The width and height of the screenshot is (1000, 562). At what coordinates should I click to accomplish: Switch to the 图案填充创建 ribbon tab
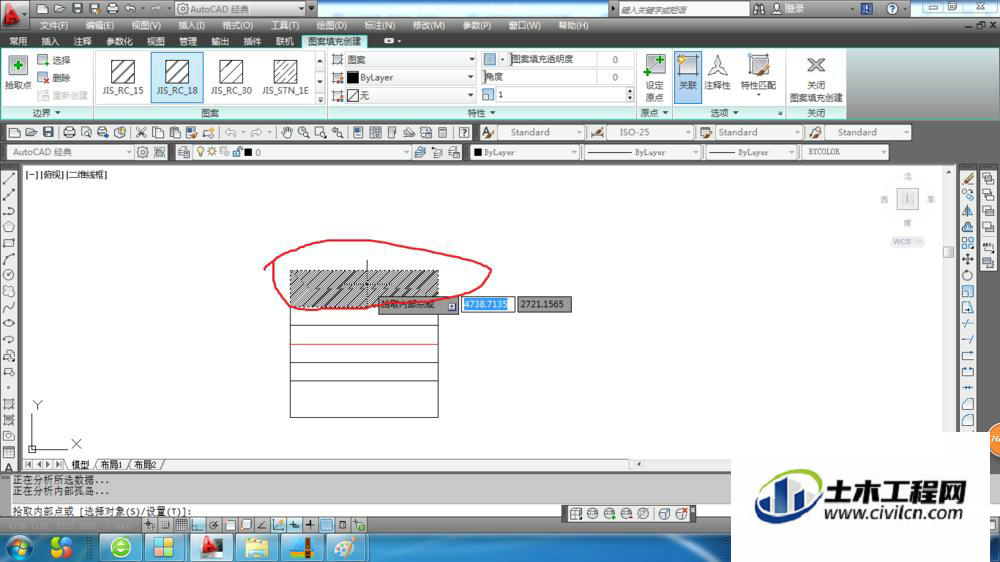[335, 41]
